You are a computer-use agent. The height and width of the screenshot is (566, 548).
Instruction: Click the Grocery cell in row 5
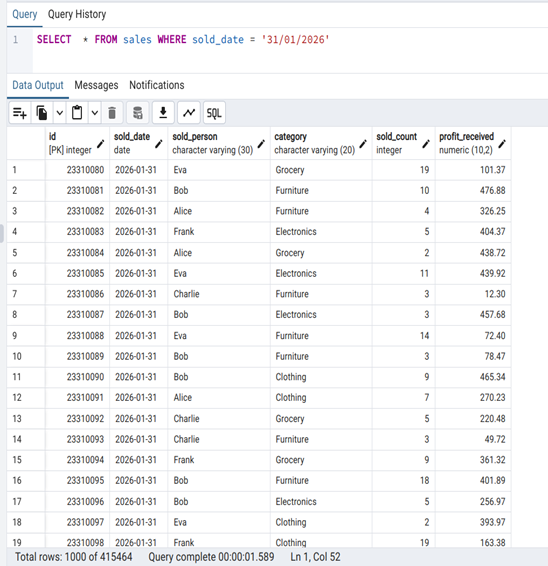(x=321, y=253)
